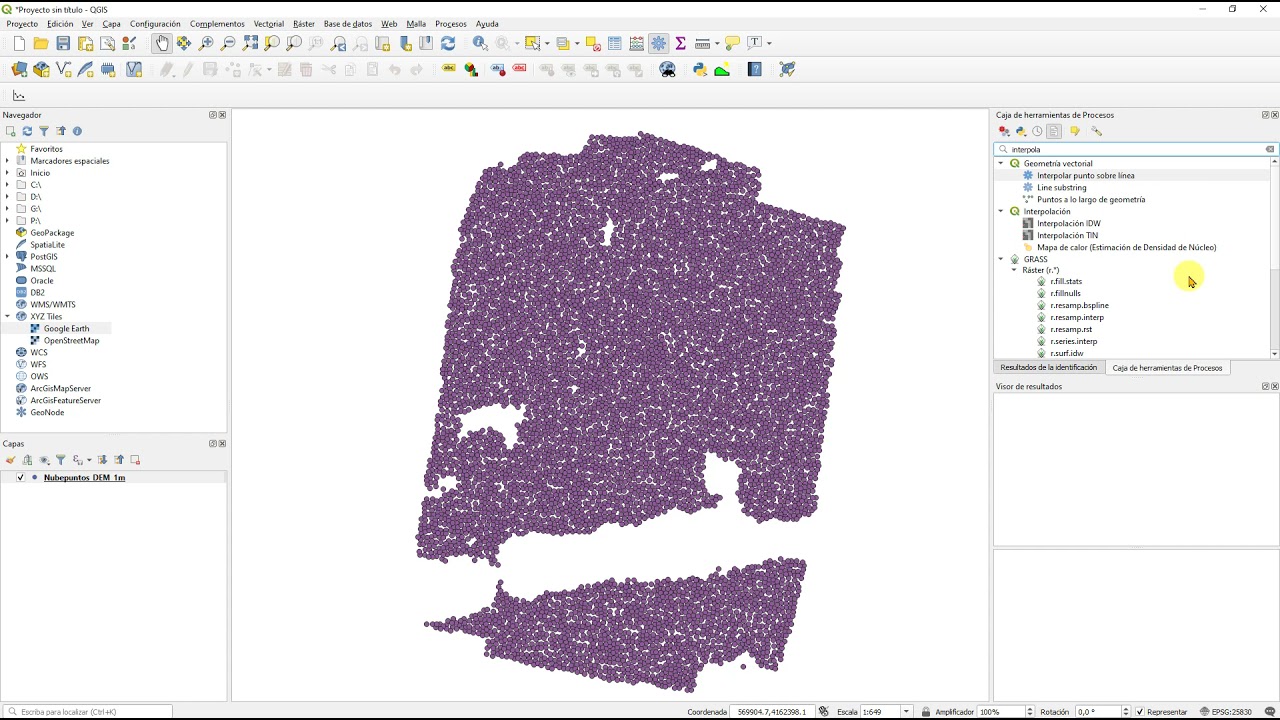The image size is (1280, 720).
Task: Collapse the Geometría vectorial group
Action: (x=1001, y=163)
